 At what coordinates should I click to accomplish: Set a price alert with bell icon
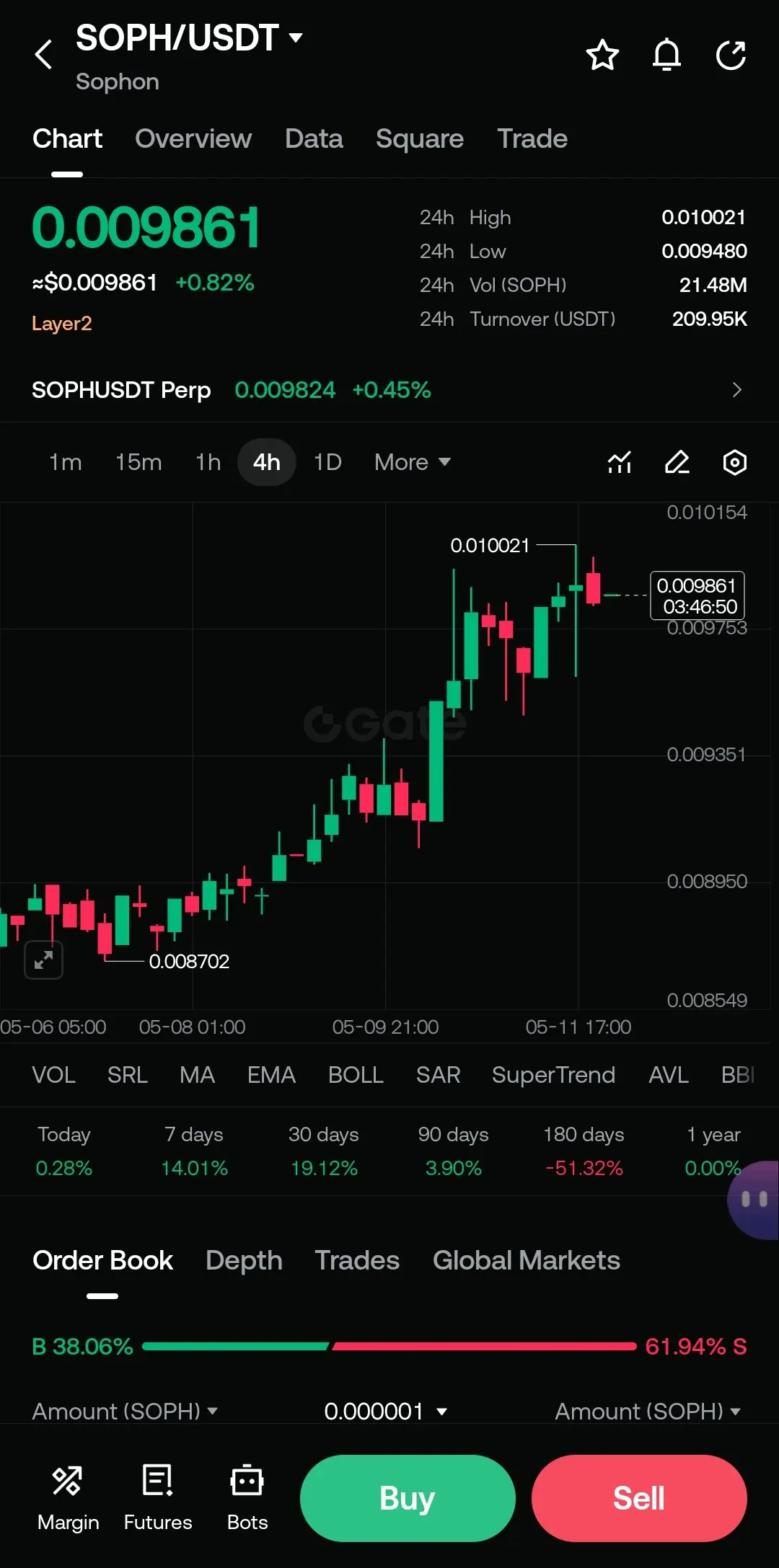(666, 55)
